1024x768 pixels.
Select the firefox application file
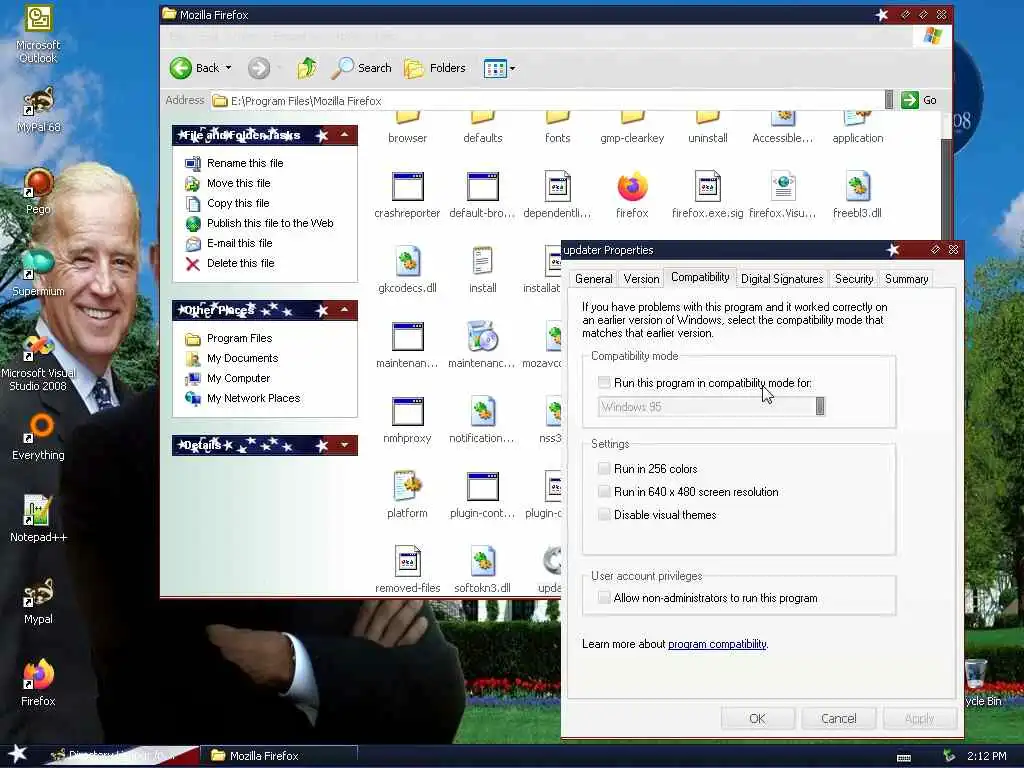coord(632,195)
